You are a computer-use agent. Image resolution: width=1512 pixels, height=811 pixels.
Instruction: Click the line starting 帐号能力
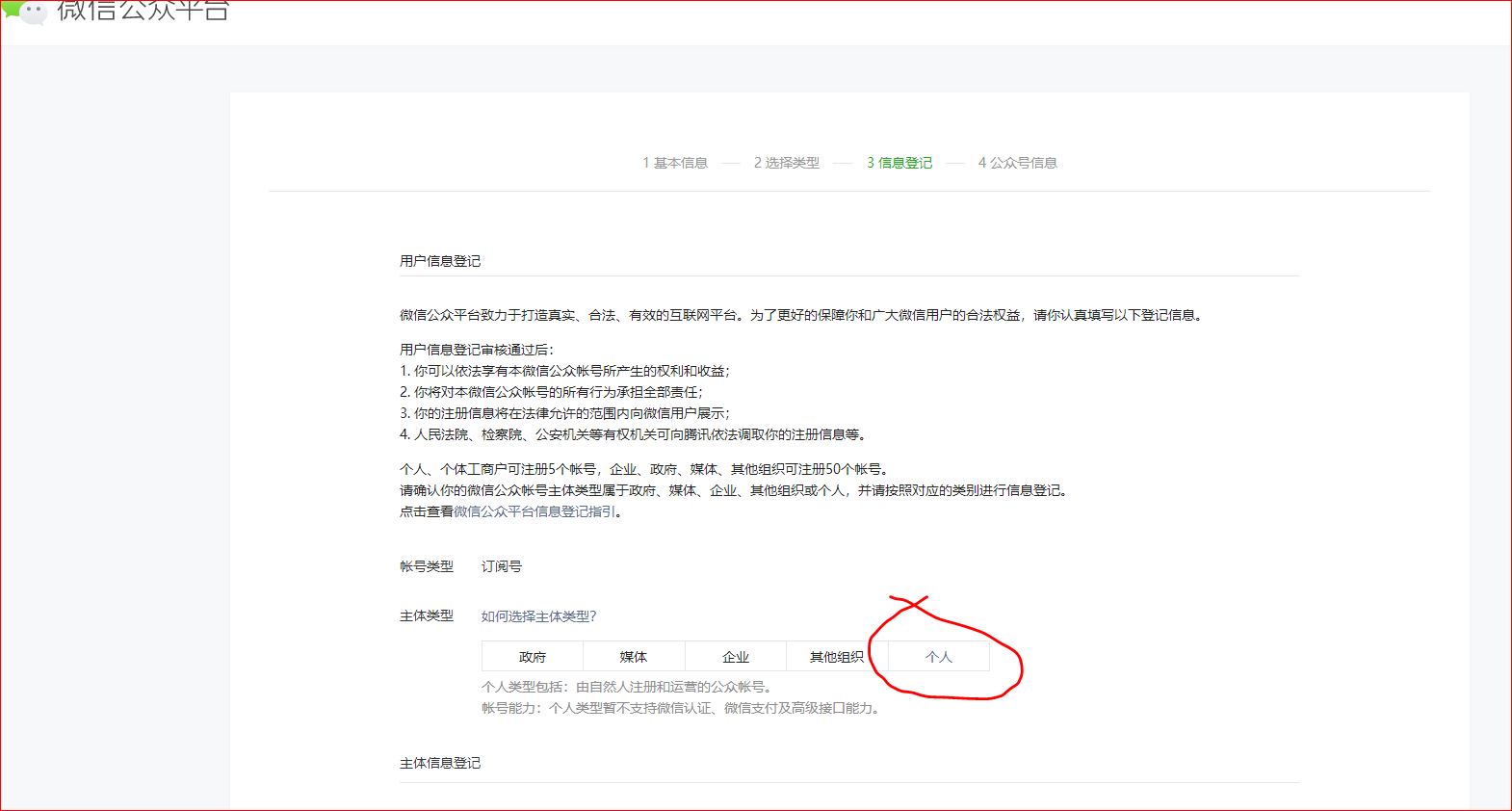[681, 708]
